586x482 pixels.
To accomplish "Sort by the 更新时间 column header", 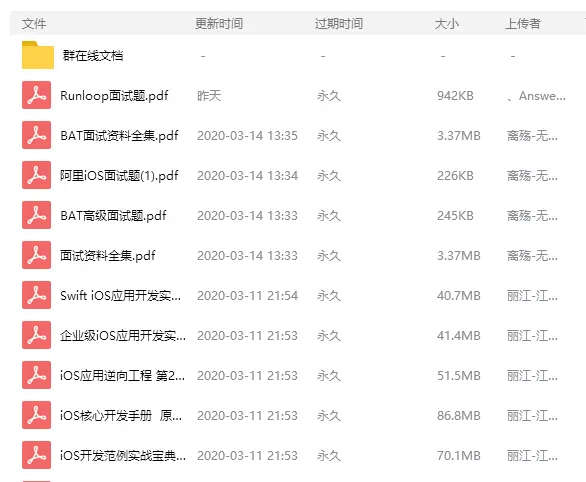I will tap(219, 24).
